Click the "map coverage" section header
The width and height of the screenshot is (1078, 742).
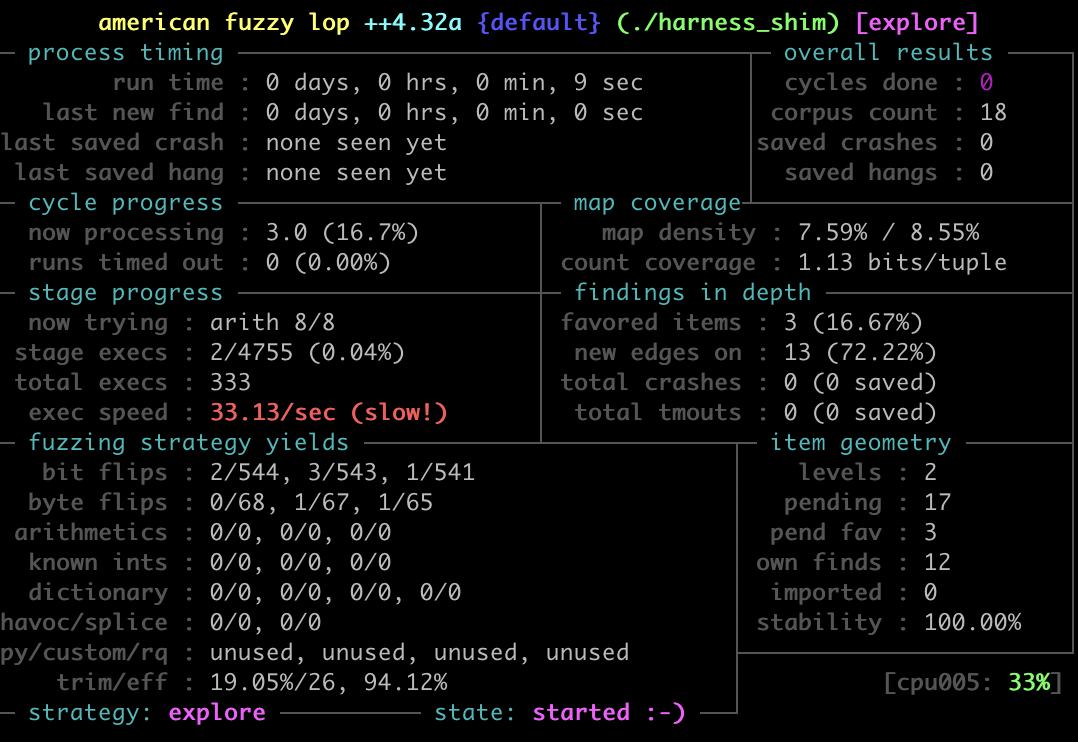tap(657, 203)
